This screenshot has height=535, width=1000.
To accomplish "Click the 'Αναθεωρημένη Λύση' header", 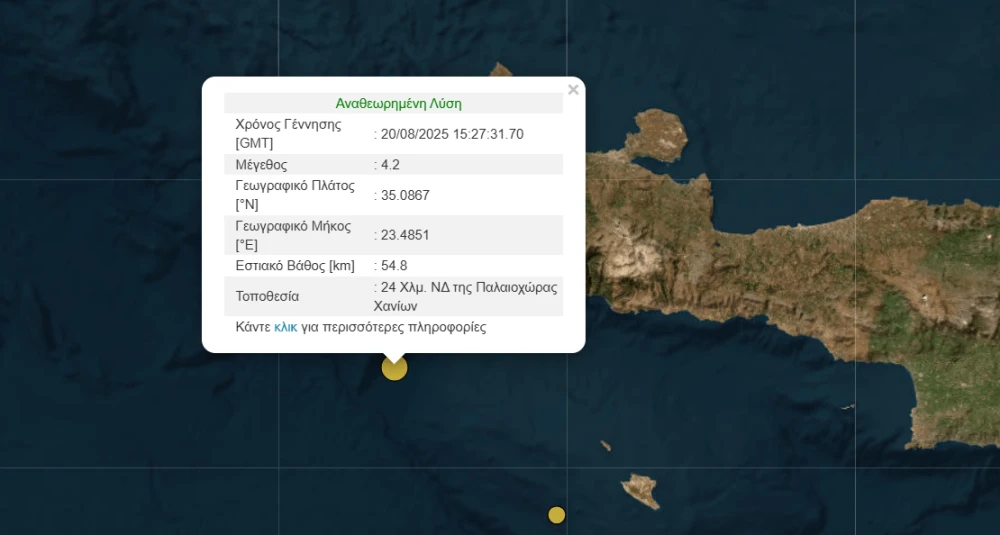I will [x=399, y=103].
